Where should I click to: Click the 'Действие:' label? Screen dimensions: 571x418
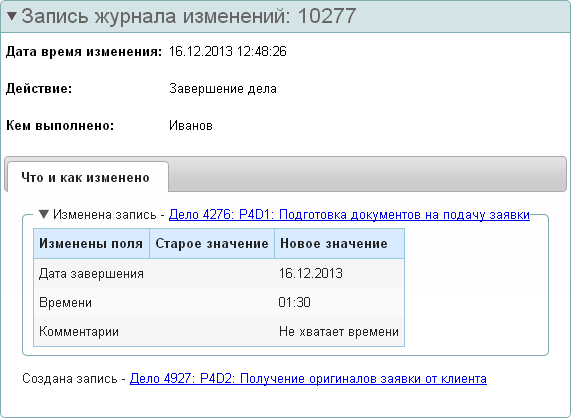pos(39,88)
